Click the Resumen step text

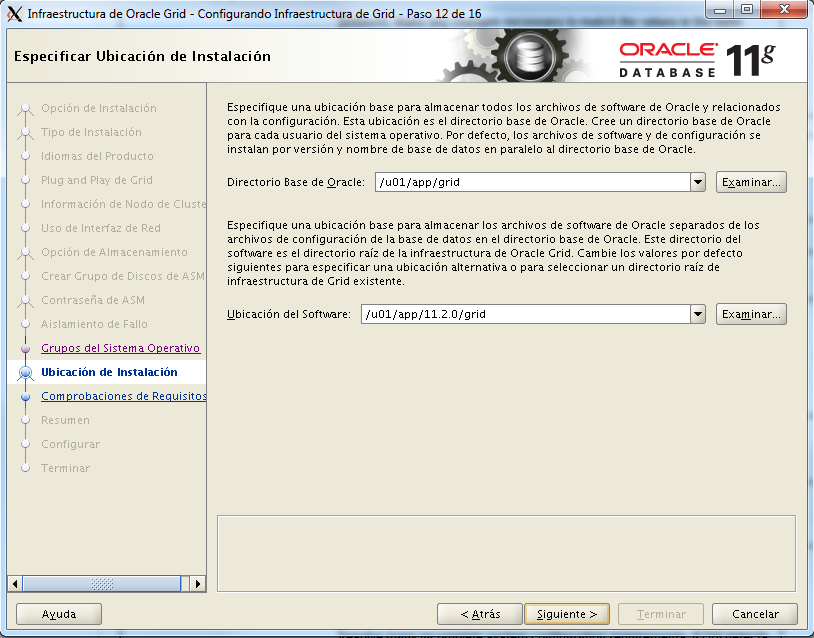point(65,420)
